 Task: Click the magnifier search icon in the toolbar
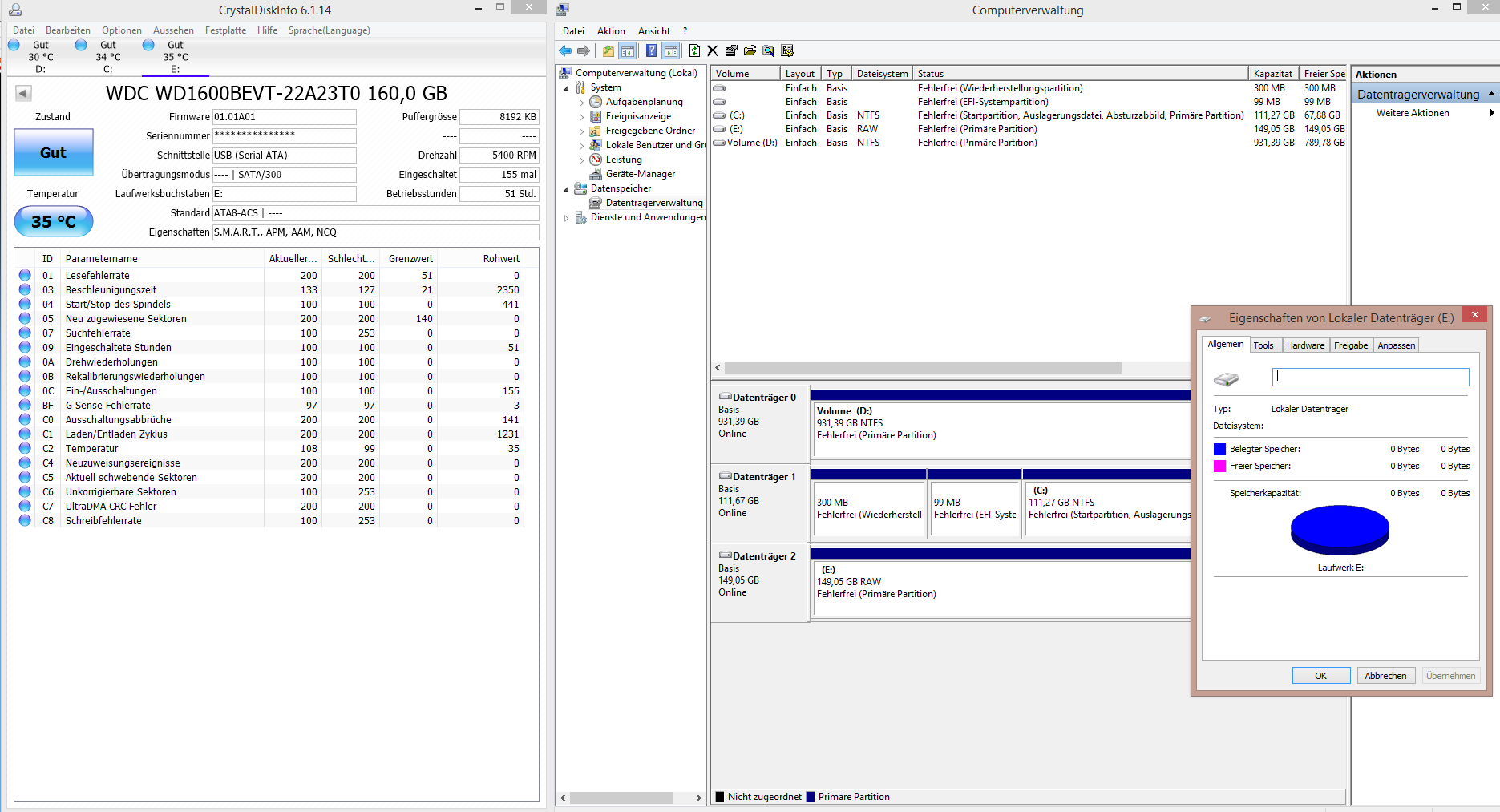point(768,51)
